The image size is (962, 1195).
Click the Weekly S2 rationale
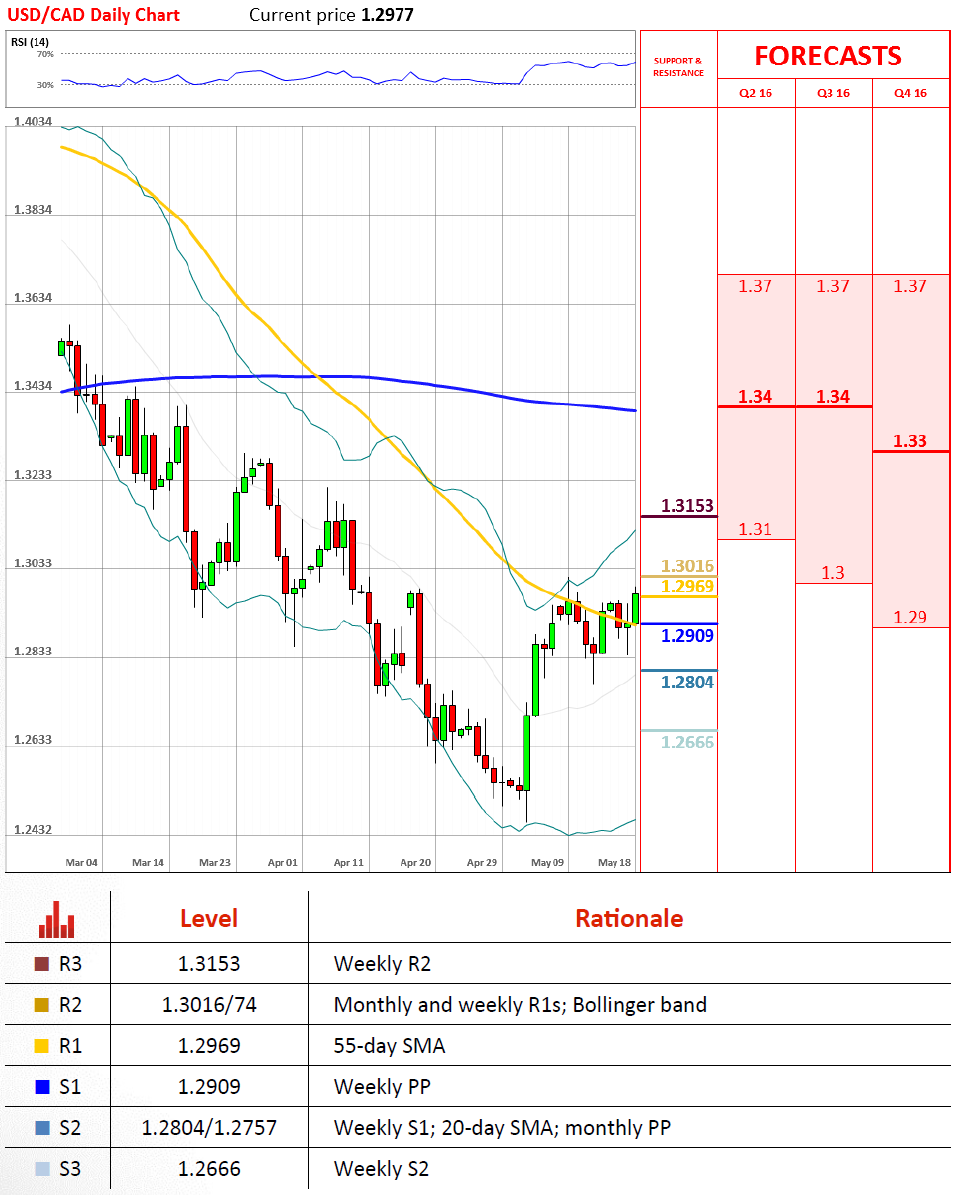(x=381, y=1169)
